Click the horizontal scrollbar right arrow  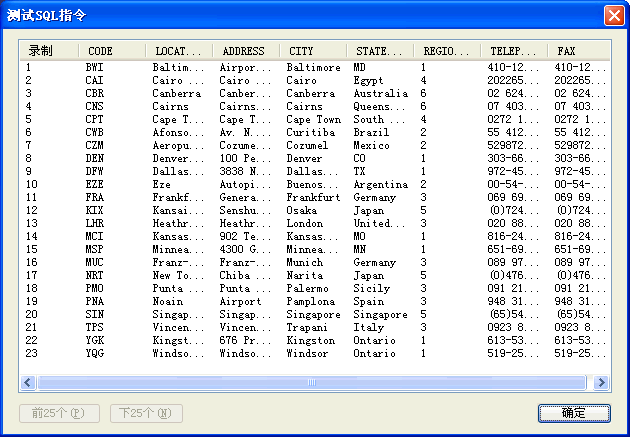pos(601,382)
